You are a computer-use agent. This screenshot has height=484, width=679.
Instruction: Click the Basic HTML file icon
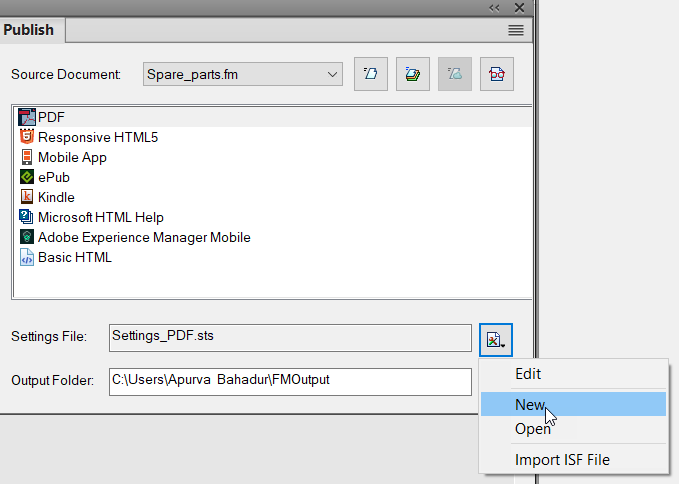click(x=27, y=257)
